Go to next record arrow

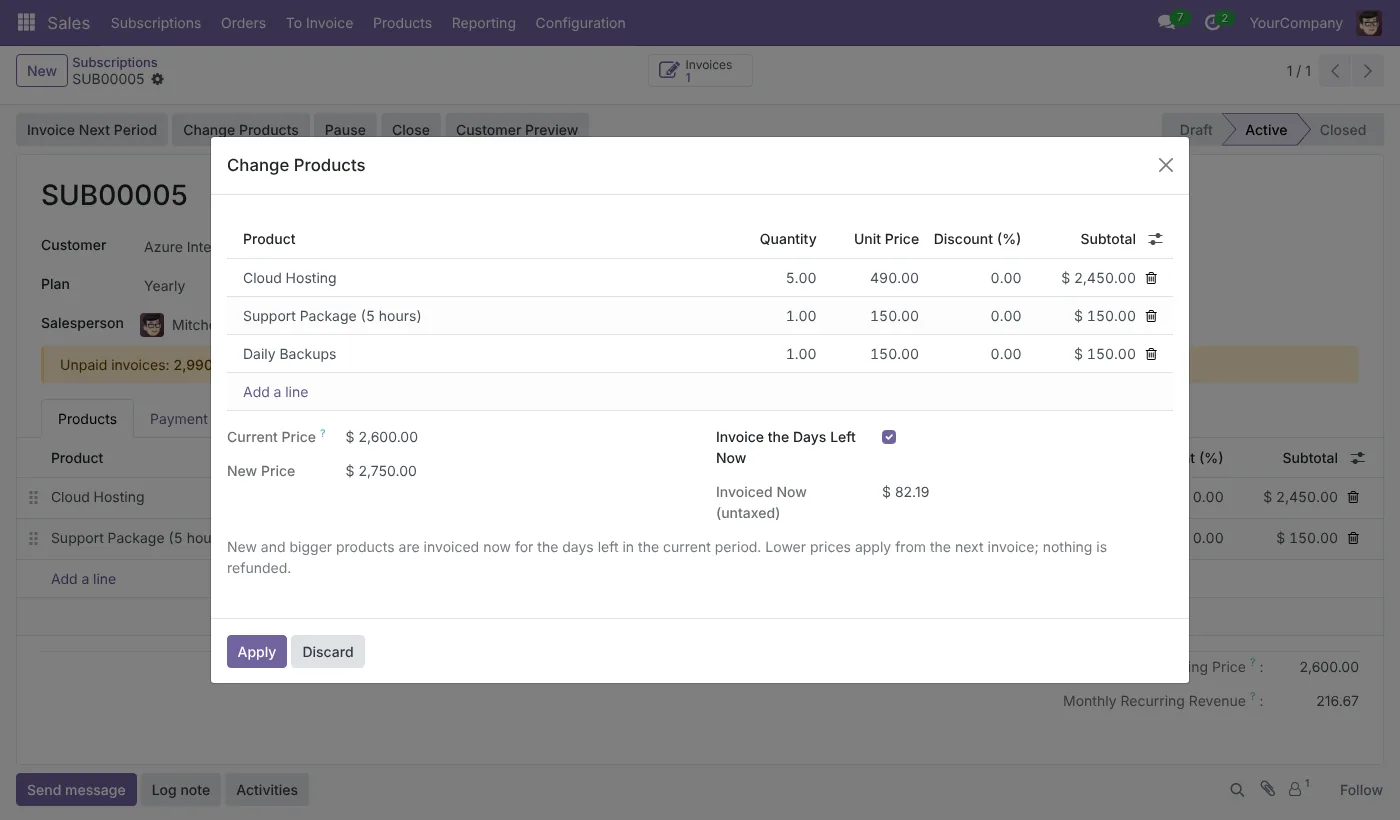click(x=1367, y=71)
